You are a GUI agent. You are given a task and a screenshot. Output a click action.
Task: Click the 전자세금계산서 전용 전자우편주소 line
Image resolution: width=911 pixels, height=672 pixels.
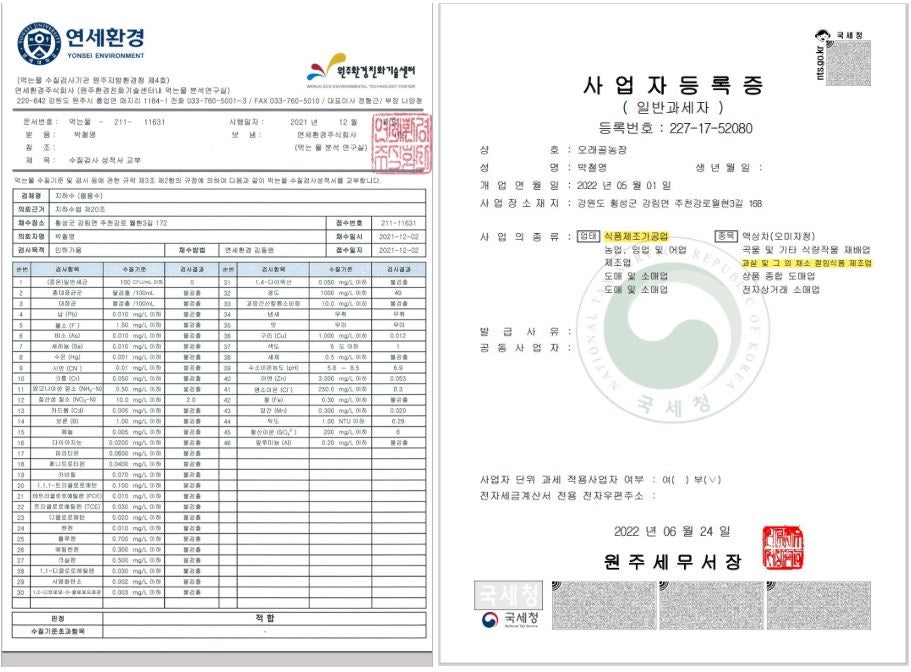point(566,496)
